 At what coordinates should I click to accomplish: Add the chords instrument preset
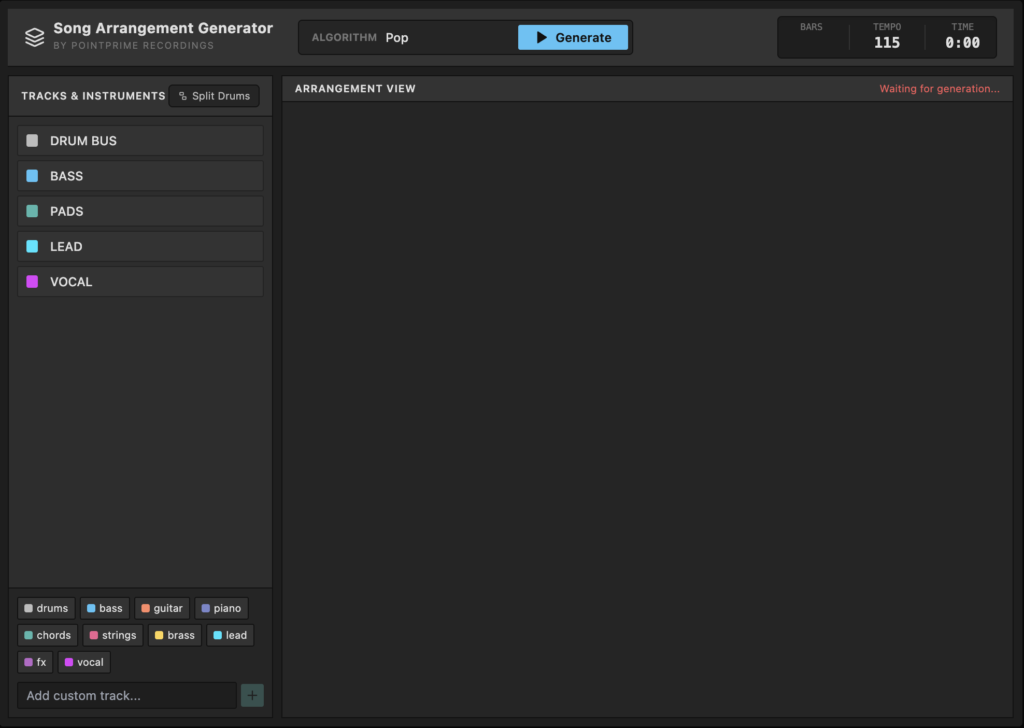pos(47,635)
